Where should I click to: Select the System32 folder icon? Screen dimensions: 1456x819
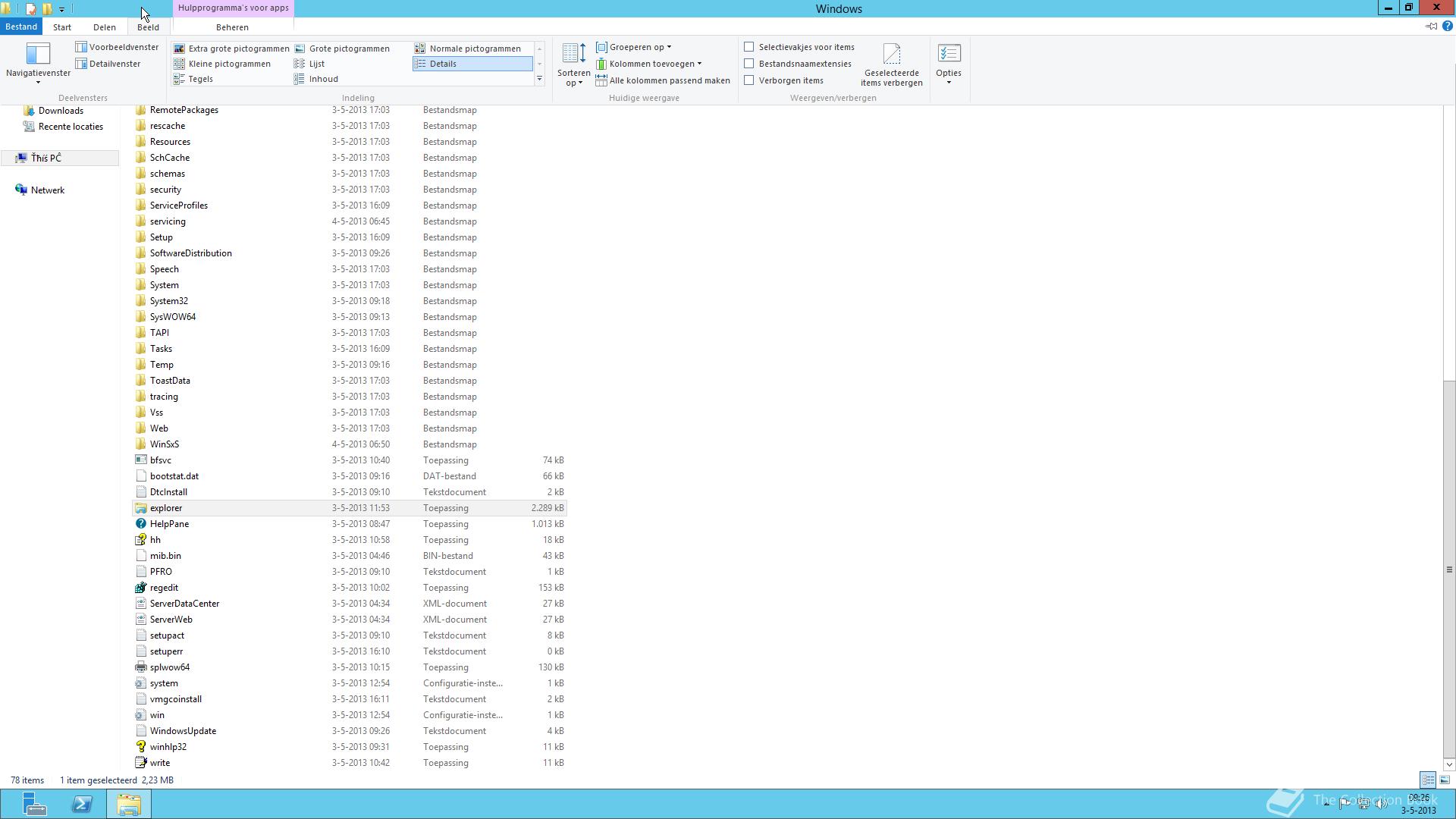pyautogui.click(x=140, y=301)
